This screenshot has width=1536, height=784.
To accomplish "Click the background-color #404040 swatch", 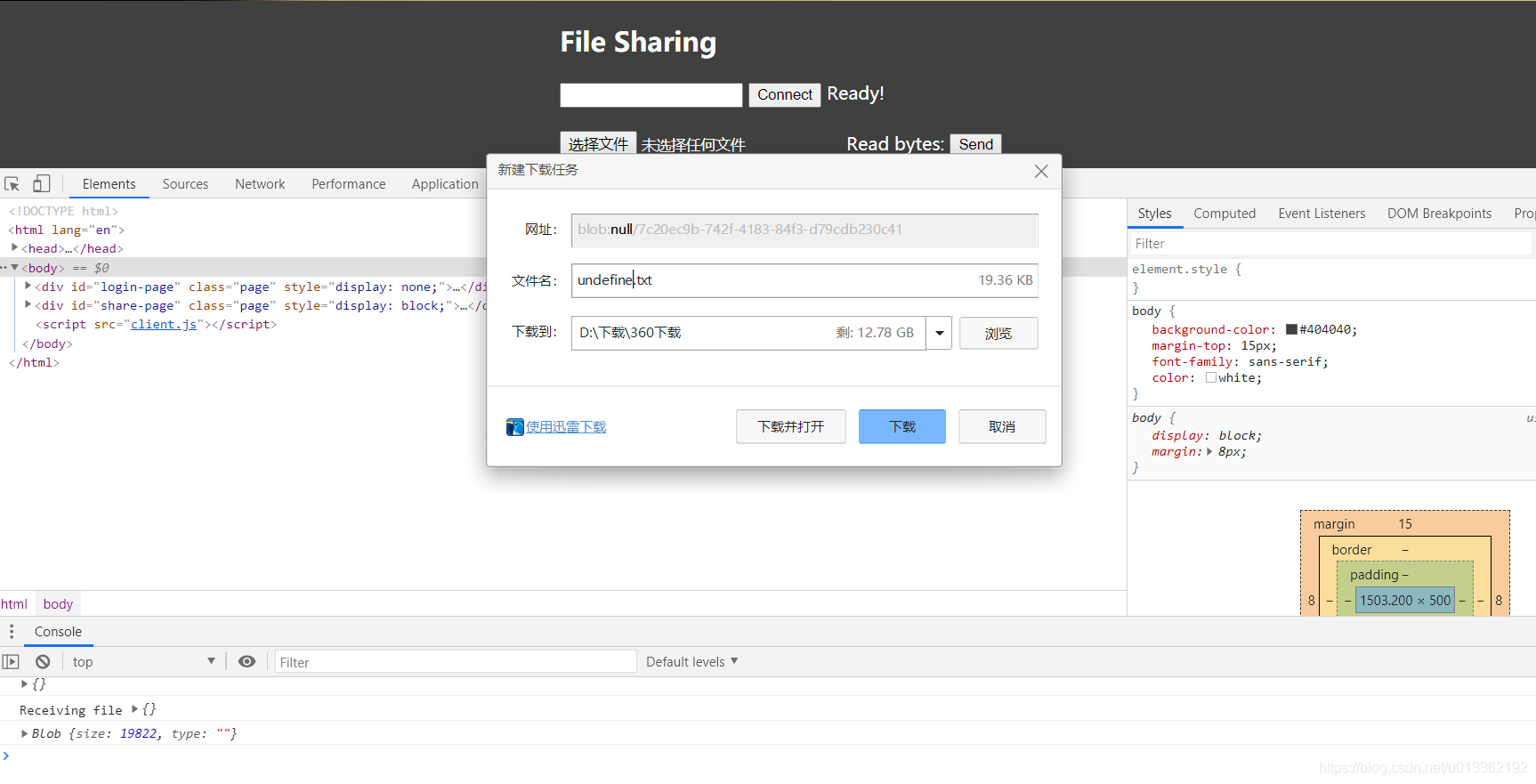I will (1291, 329).
